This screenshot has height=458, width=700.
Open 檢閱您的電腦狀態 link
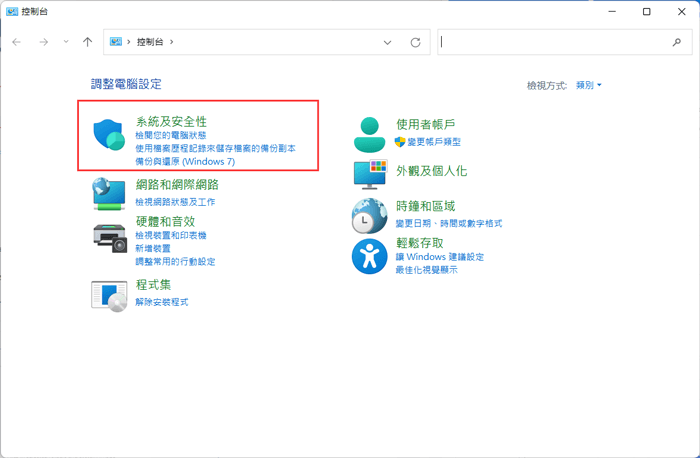pos(171,135)
